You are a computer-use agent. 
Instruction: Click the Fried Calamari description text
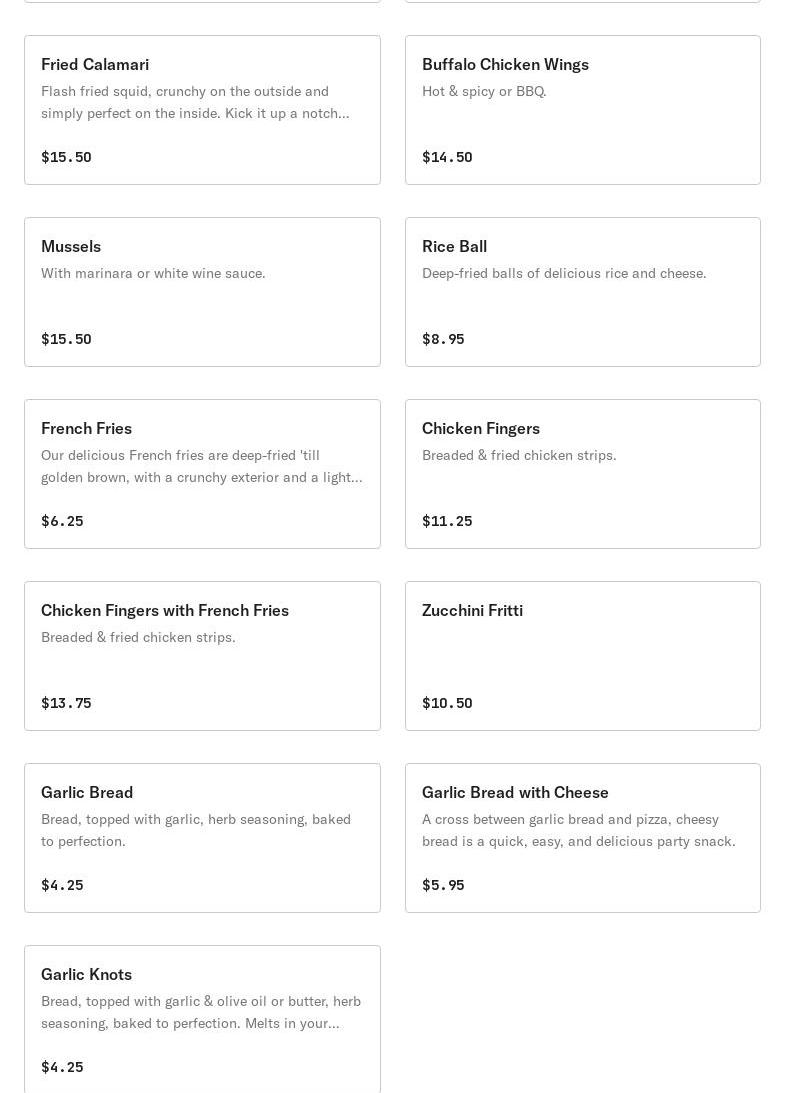point(195,102)
